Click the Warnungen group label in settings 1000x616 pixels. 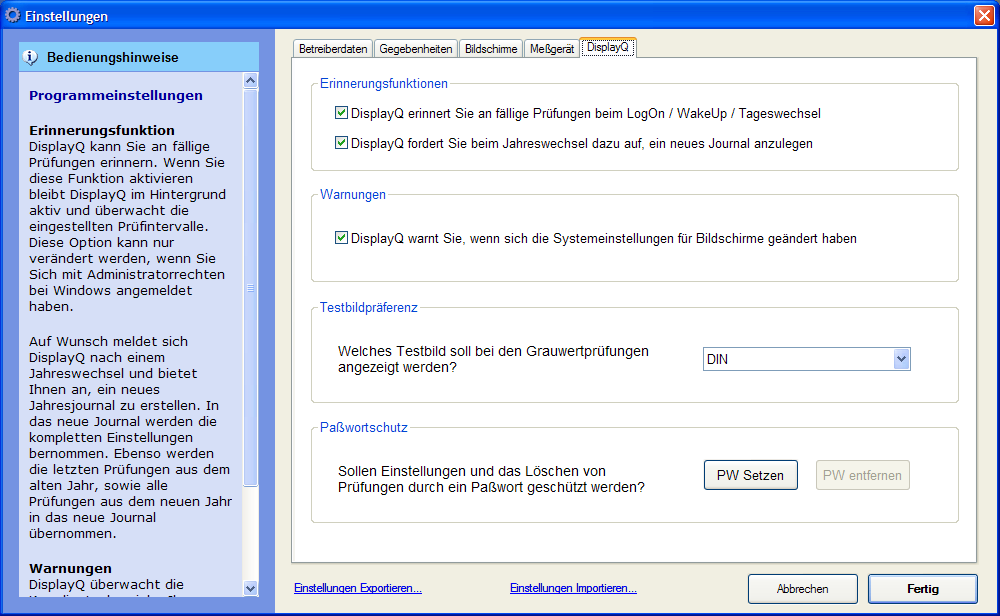(x=353, y=194)
